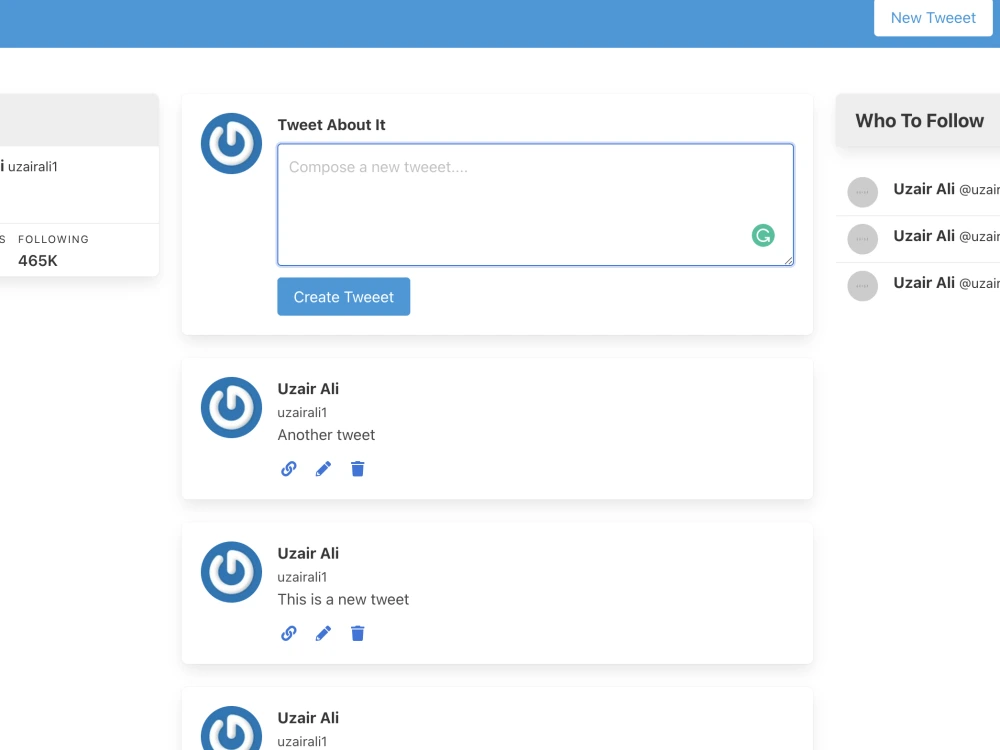Image resolution: width=1000 pixels, height=750 pixels.
Task: Click avatar on This is a new tweet card
Action: pos(232,572)
